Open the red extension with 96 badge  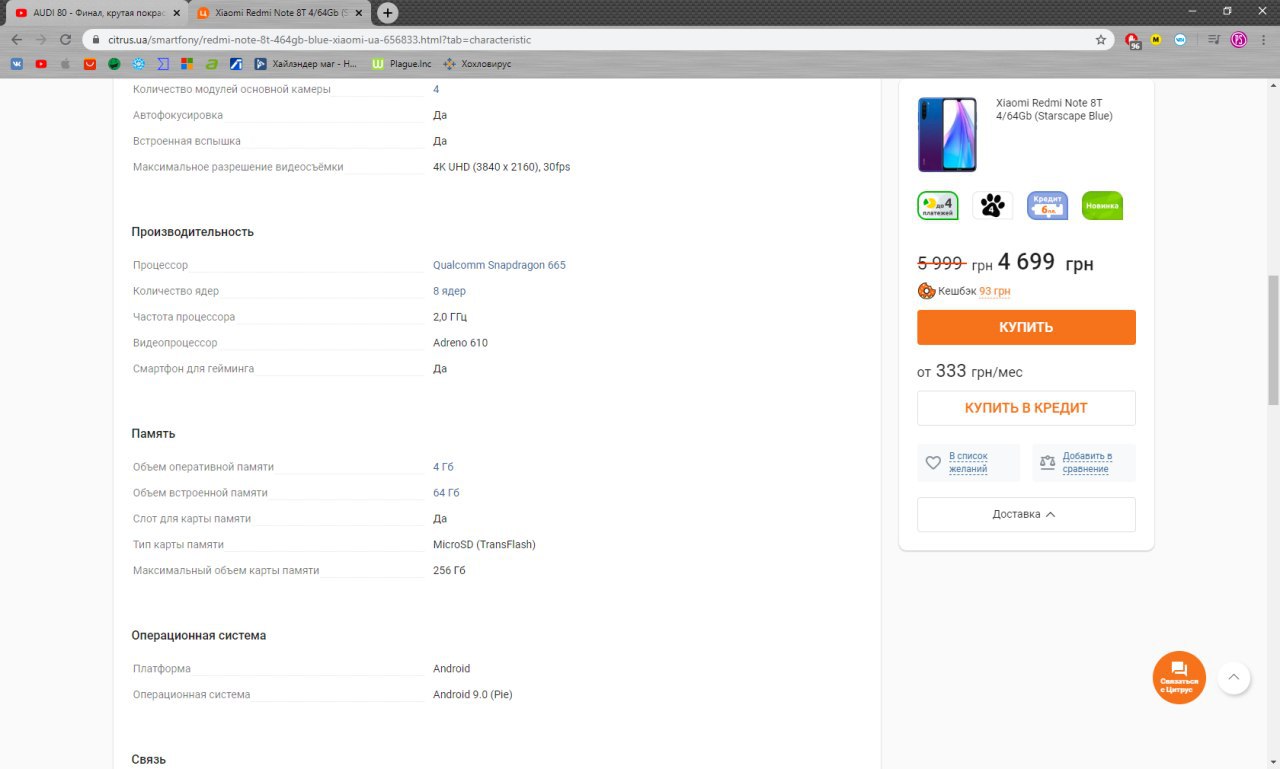click(1132, 40)
